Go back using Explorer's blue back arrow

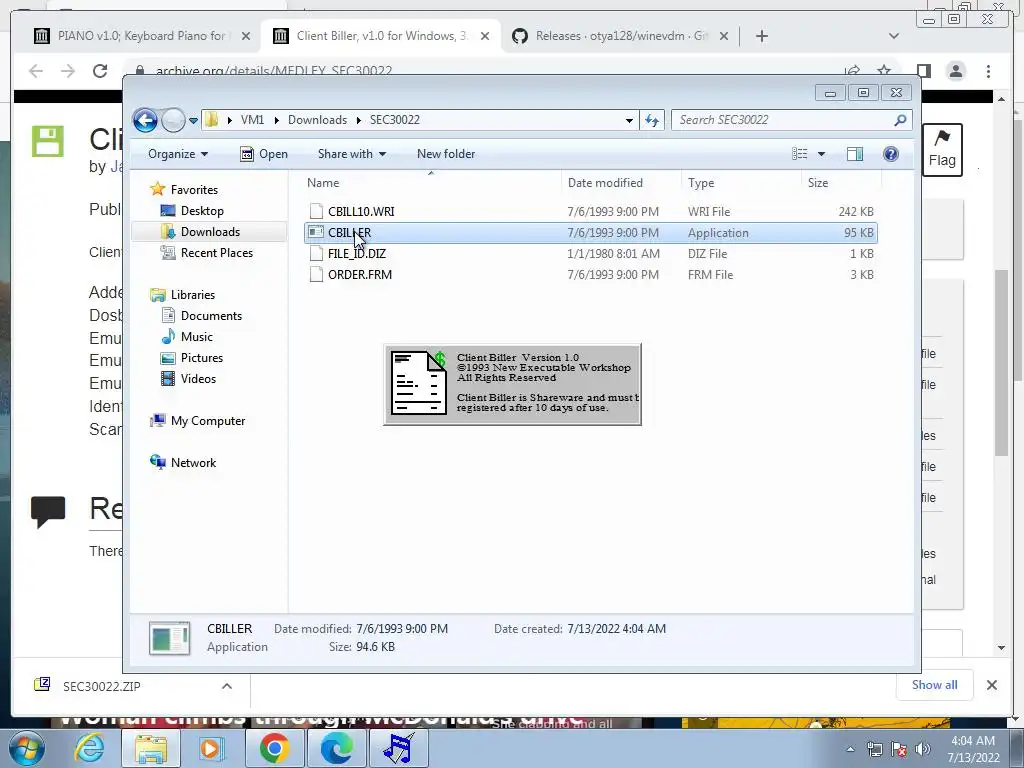click(x=145, y=120)
